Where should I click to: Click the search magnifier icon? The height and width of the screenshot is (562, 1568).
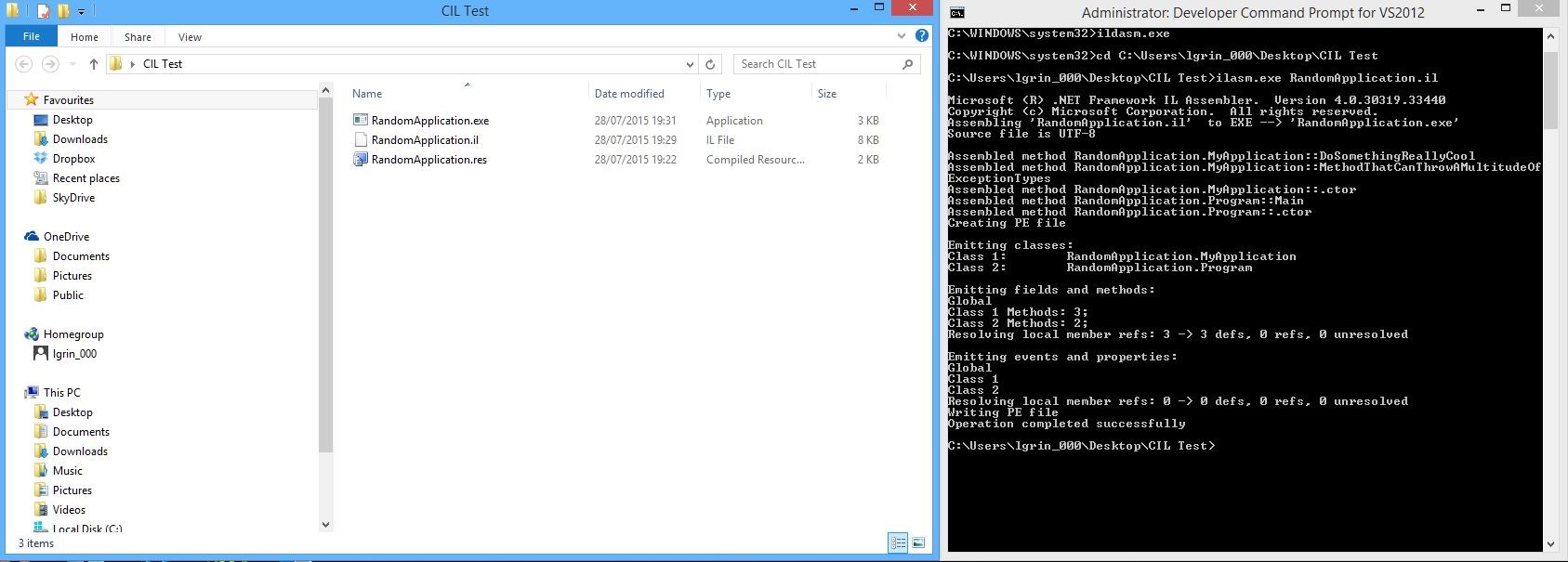pyautogui.click(x=908, y=64)
